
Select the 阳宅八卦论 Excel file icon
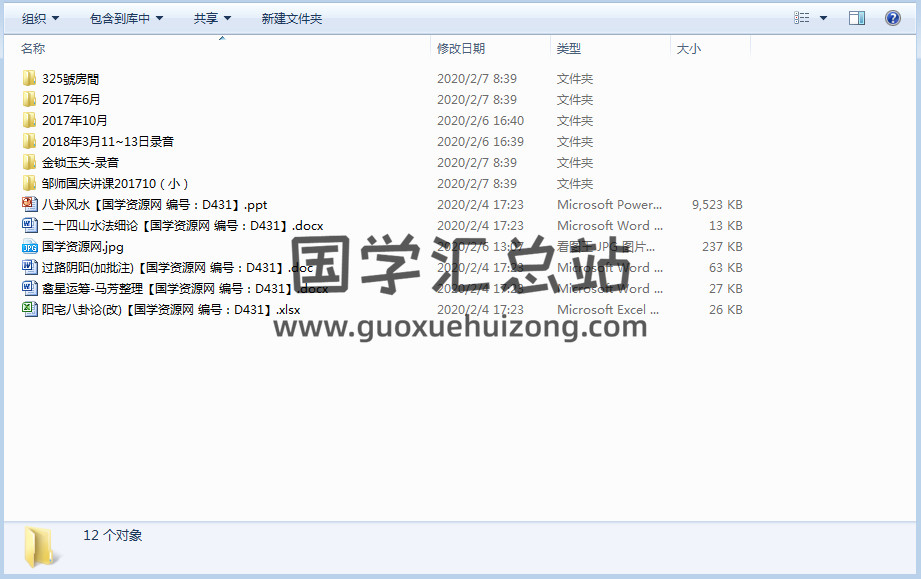pyautogui.click(x=29, y=309)
